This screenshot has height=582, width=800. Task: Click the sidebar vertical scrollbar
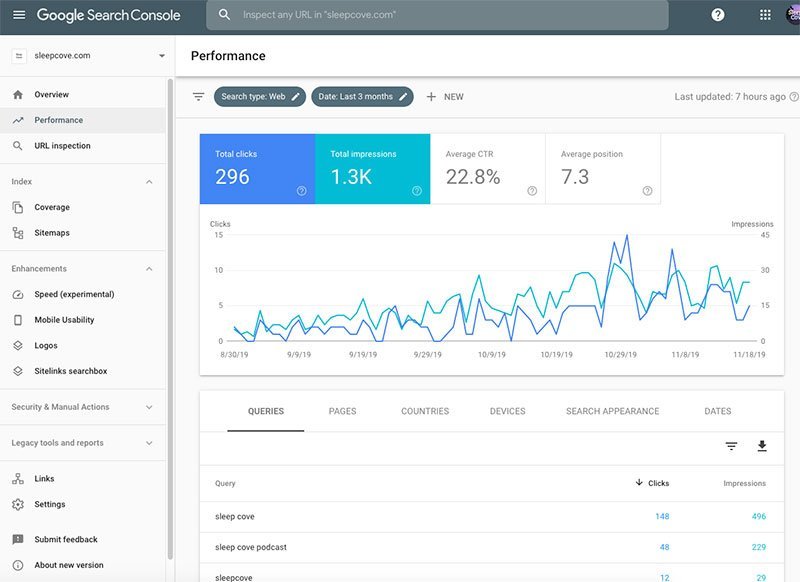pos(170,300)
